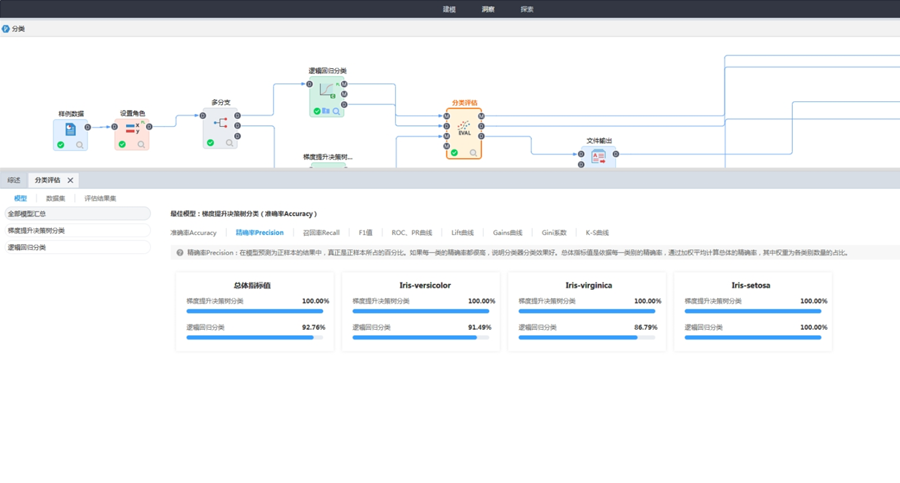Open 探索 in the top menu
Image resolution: width=900 pixels, height=483 pixels.
(527, 9)
